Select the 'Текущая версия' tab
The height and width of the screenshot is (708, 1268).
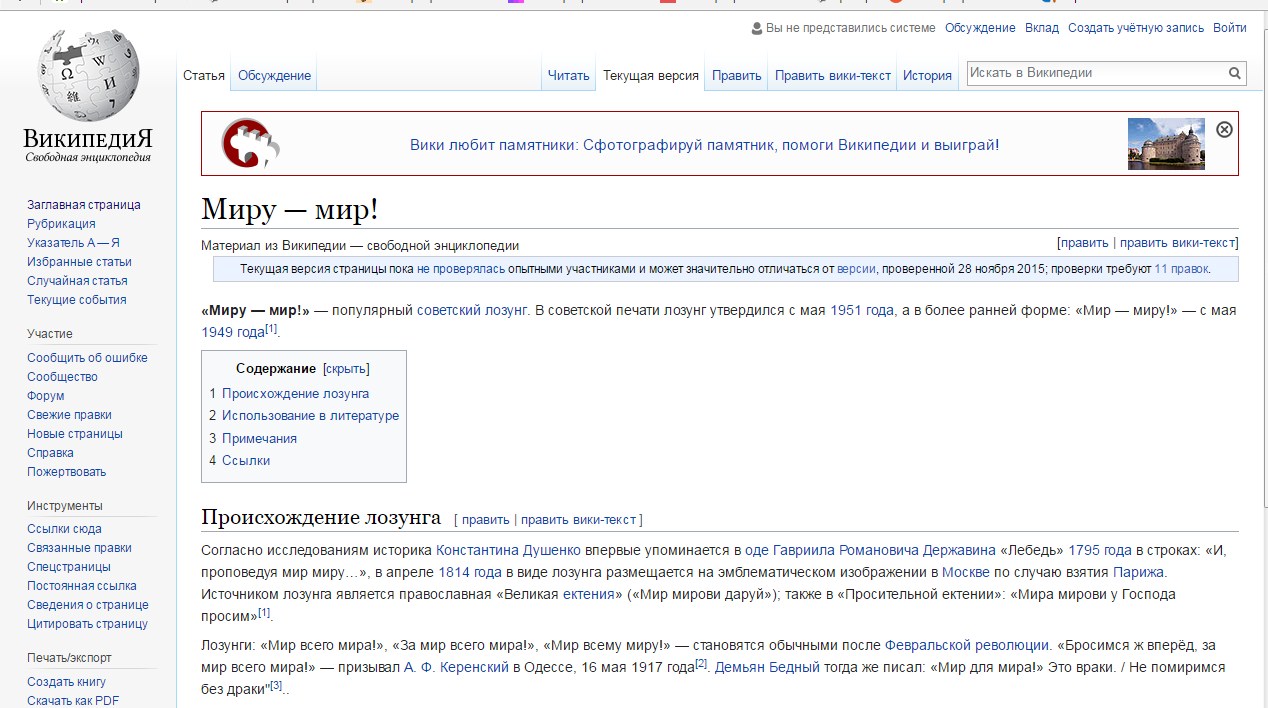tap(650, 76)
